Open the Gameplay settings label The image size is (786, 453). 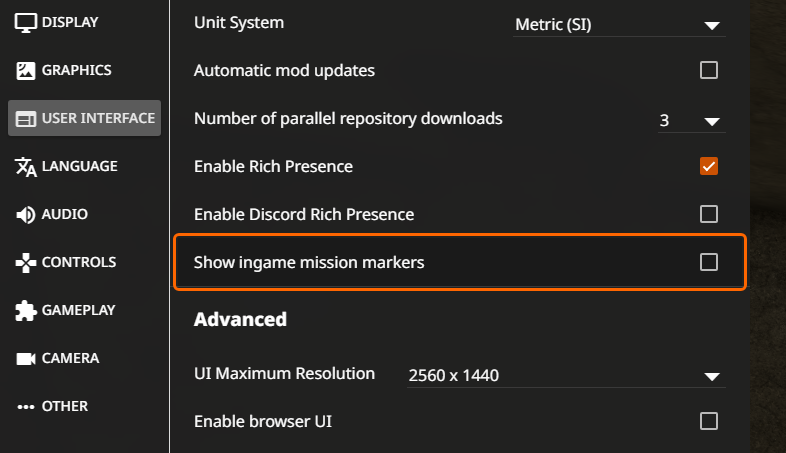78,311
